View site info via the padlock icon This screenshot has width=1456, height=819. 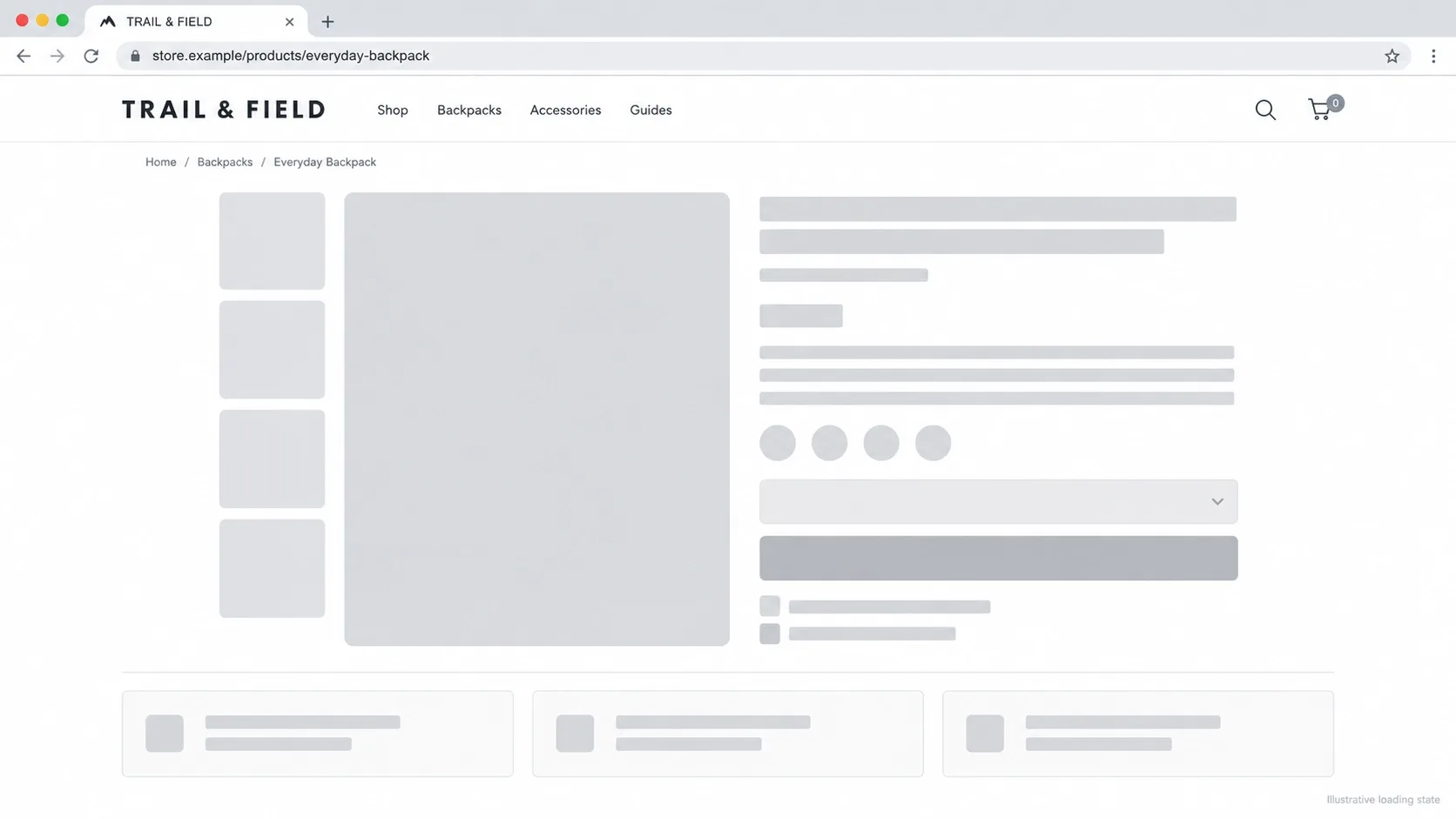click(135, 56)
